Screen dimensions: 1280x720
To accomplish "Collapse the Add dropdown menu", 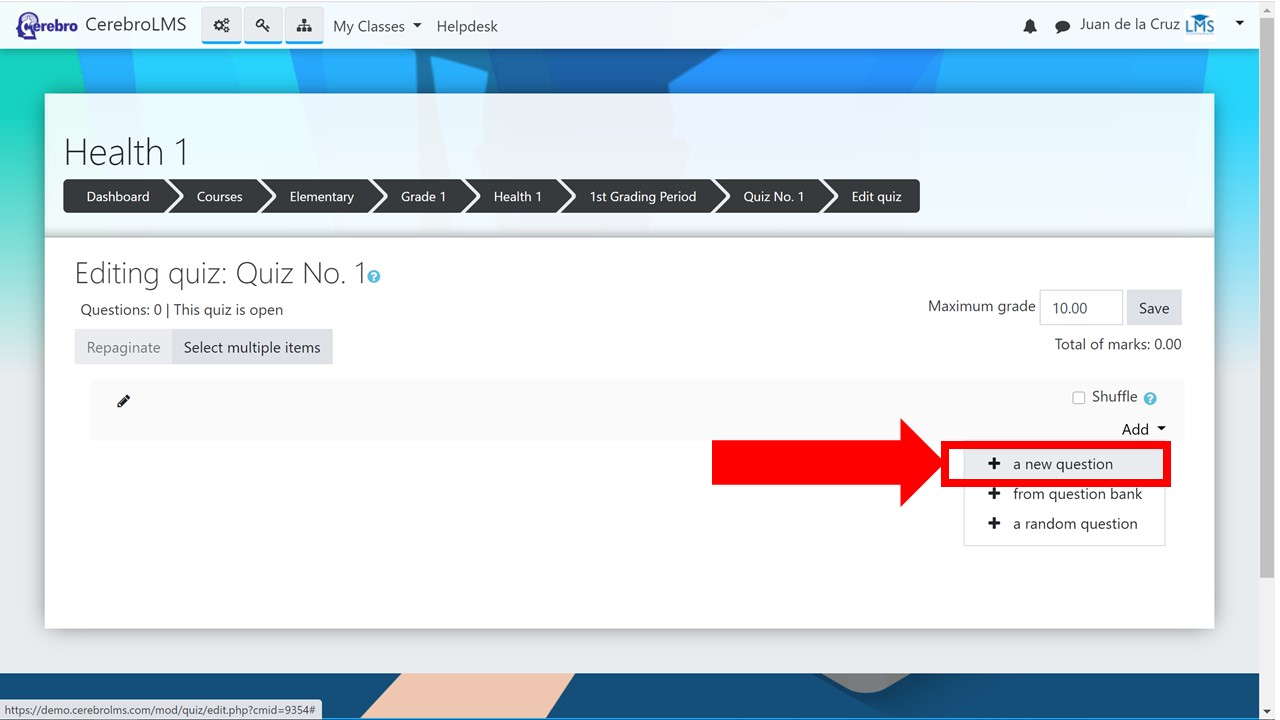I will click(1143, 429).
